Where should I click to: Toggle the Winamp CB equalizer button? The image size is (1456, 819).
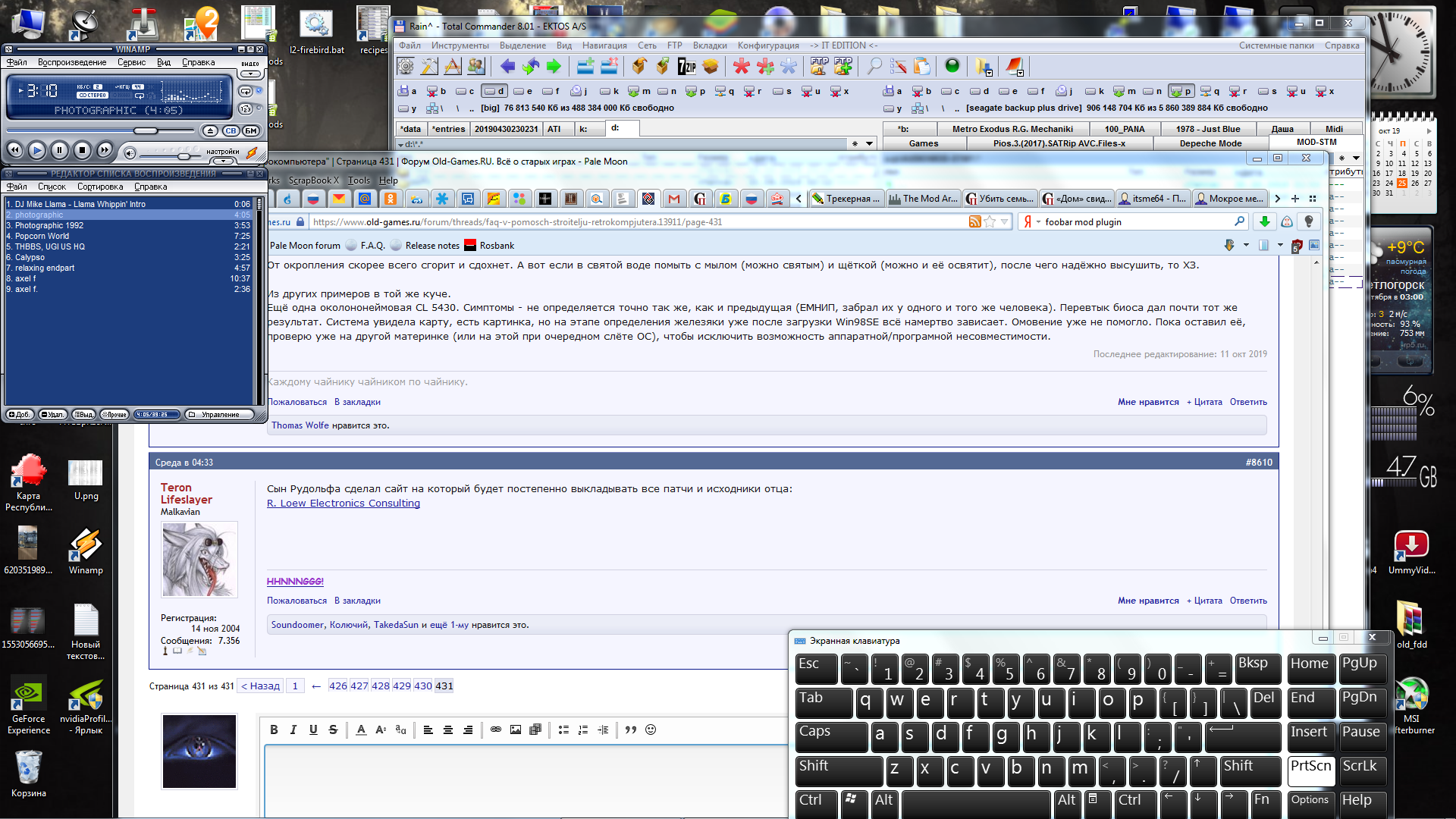(x=231, y=130)
